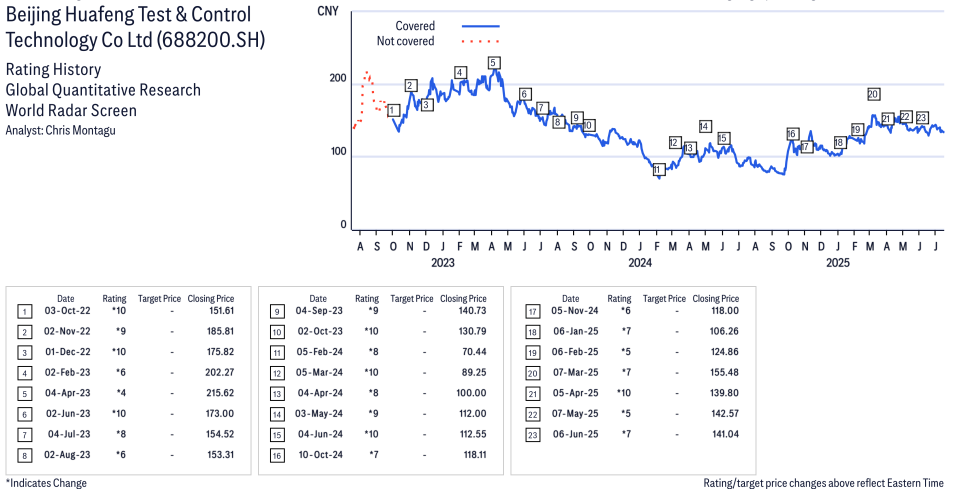Click the numbered box 17 in the table

click(x=531, y=312)
